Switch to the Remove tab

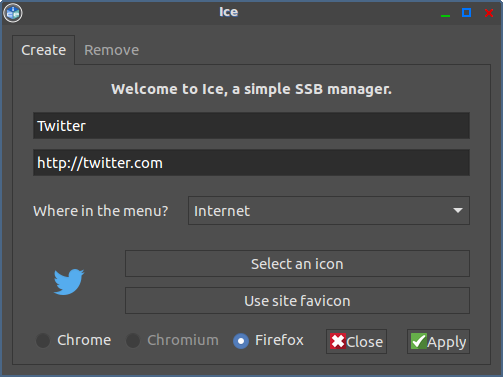coord(111,50)
